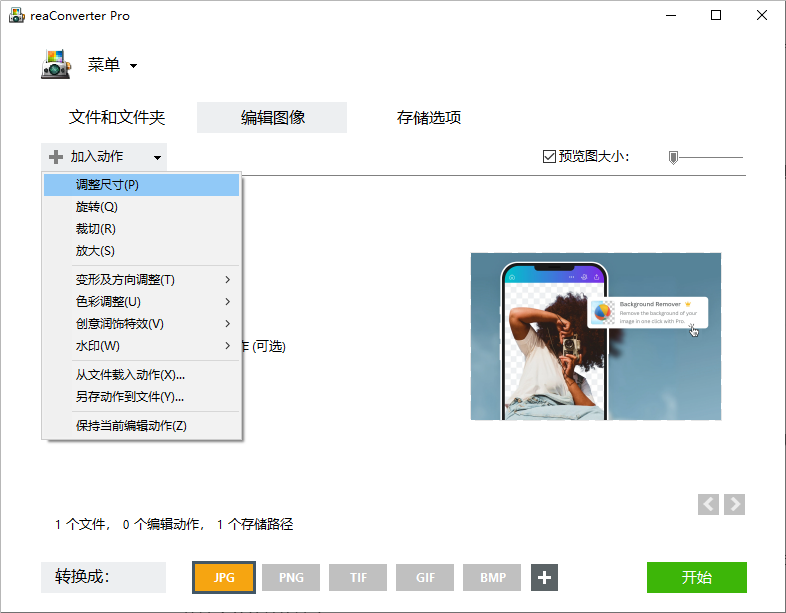Select TIF output format
The image size is (786, 613).
tap(358, 577)
